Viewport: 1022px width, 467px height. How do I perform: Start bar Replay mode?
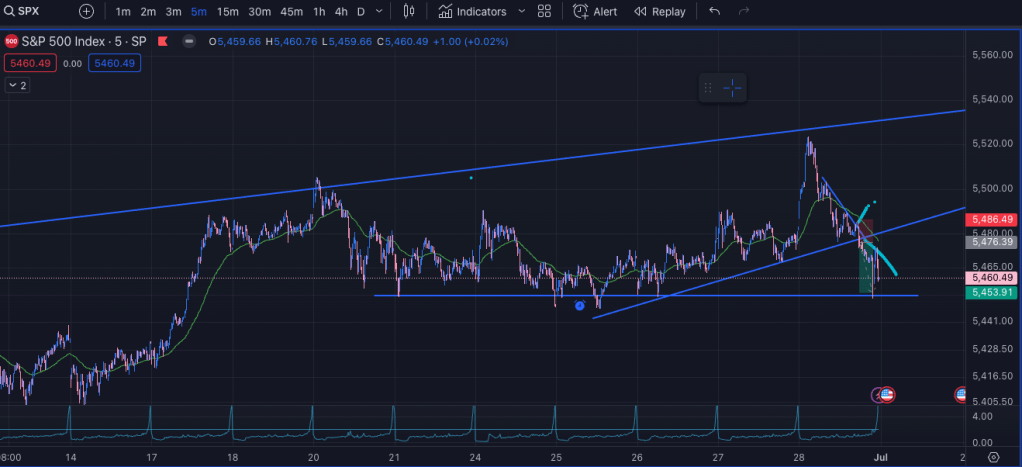660,12
